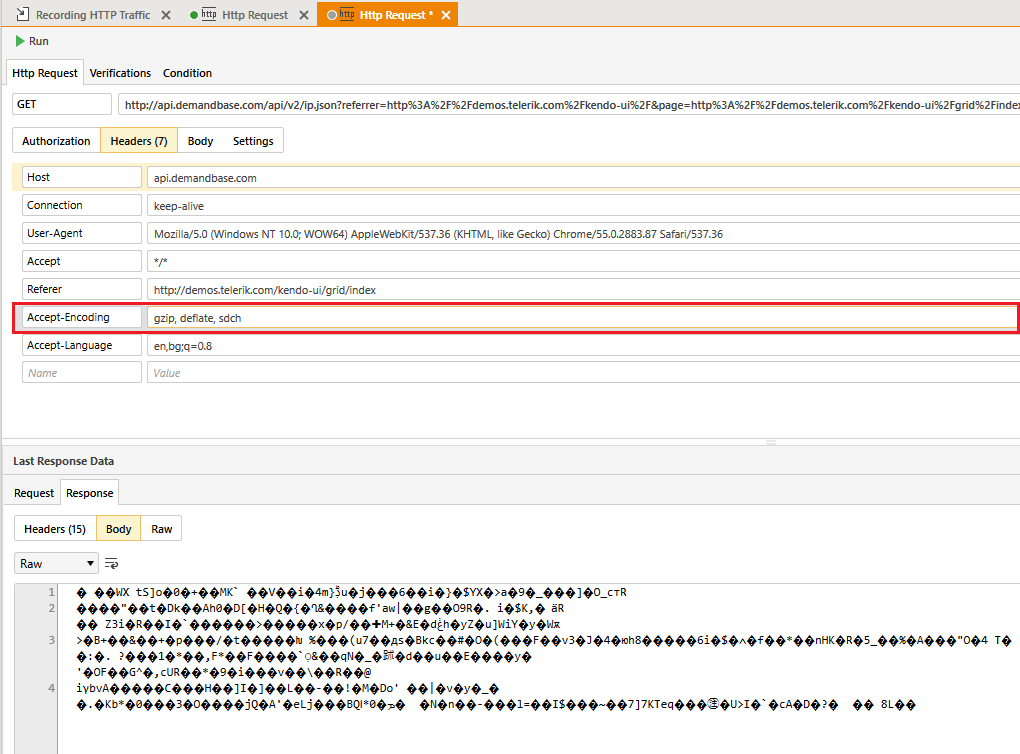
Task: Edit the GET method field
Action: 62,104
